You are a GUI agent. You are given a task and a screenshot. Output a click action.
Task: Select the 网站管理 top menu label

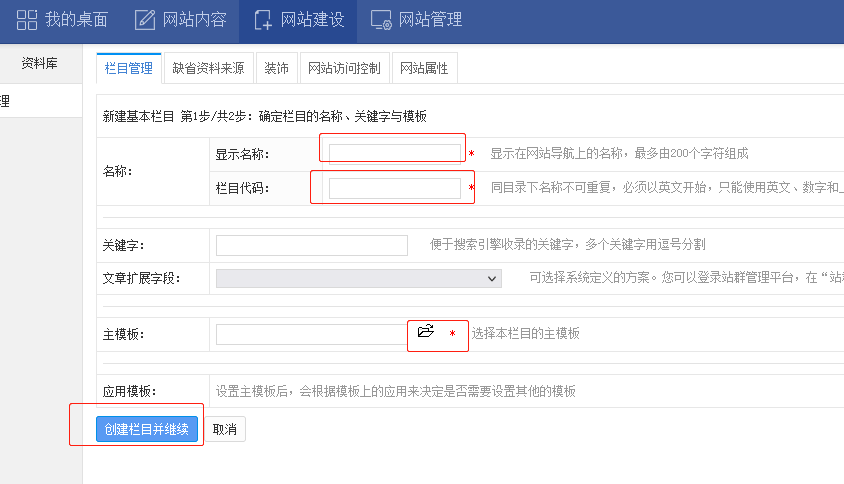(x=430, y=19)
